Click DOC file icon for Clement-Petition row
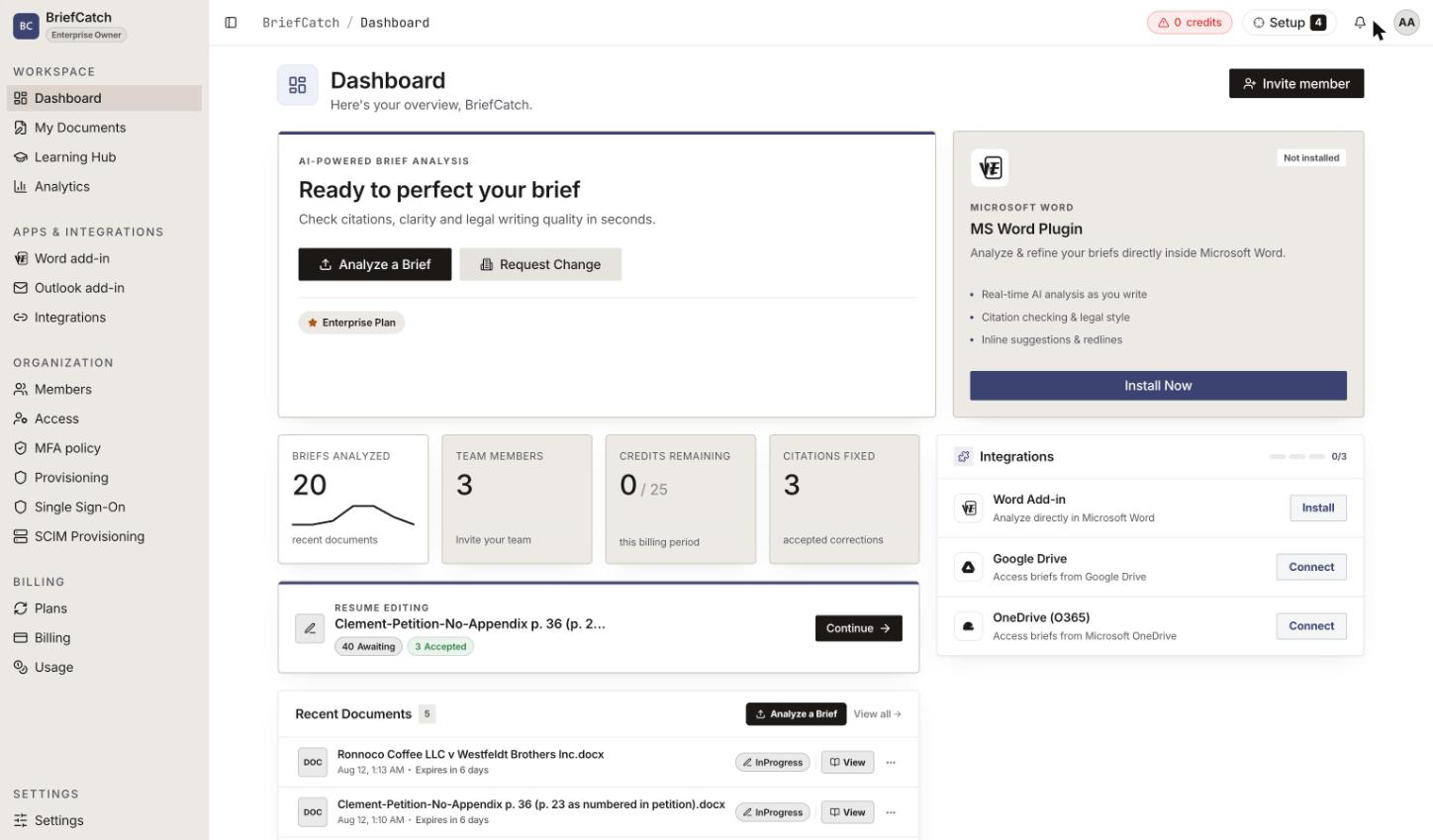Image resolution: width=1433 pixels, height=840 pixels. point(313,812)
